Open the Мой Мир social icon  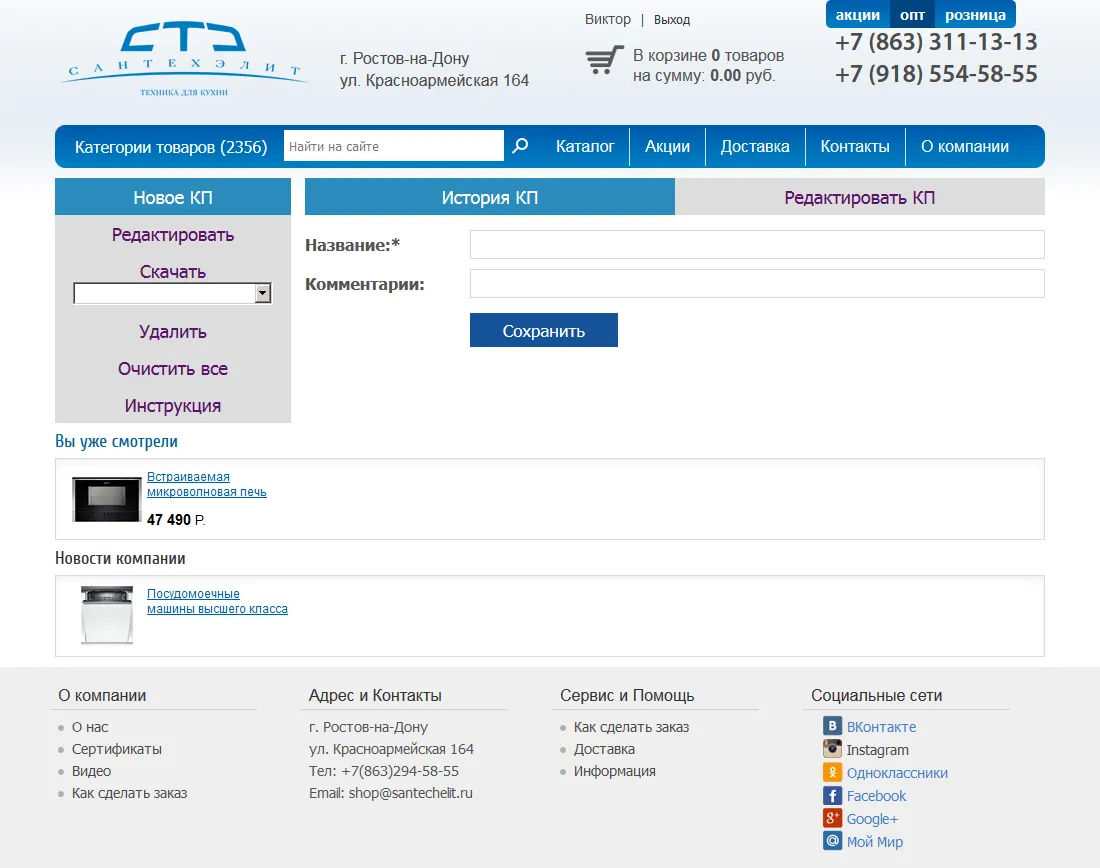[832, 841]
